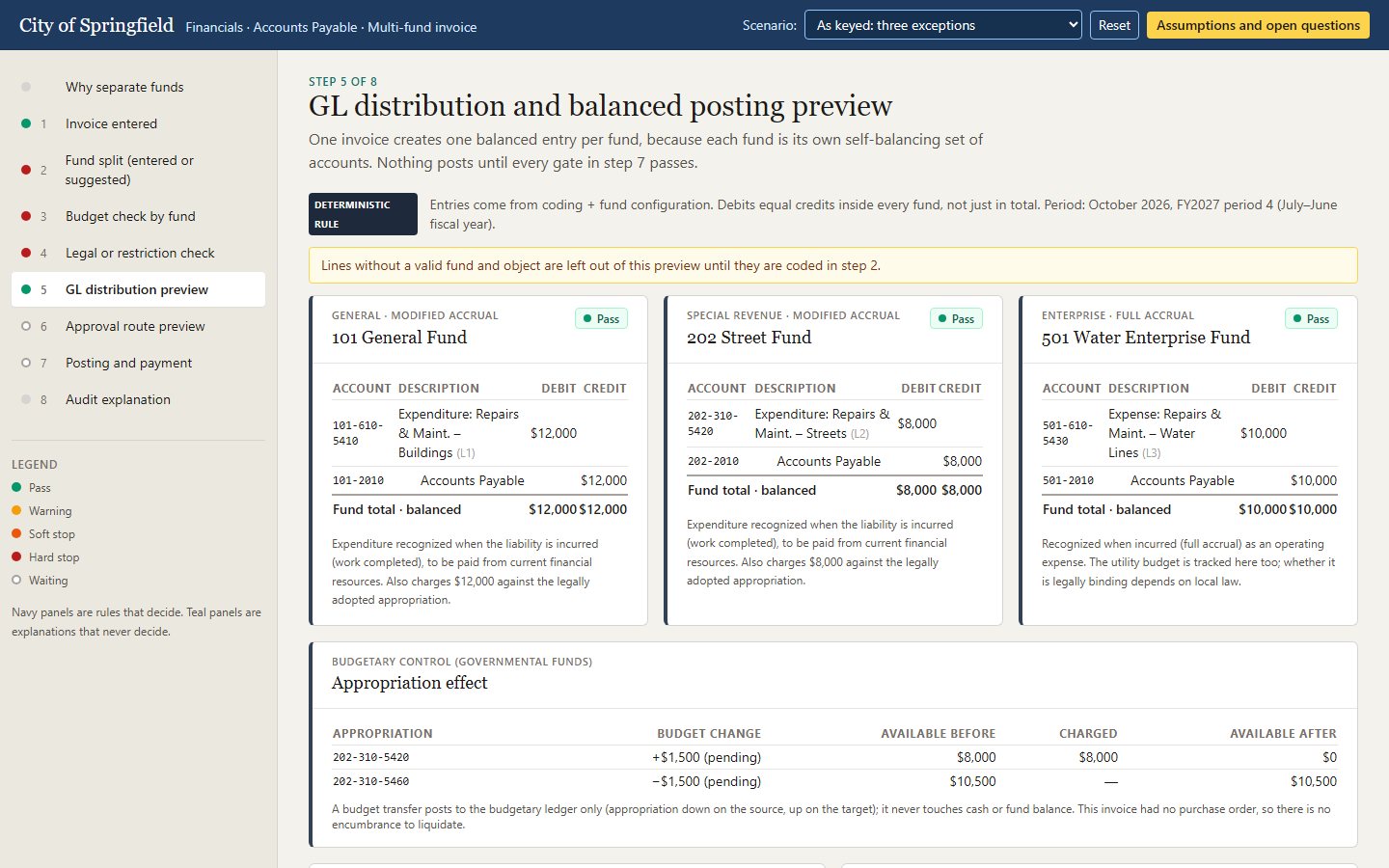Click the Appropriation effect heading
This screenshot has height=868, width=1389.
[409, 683]
